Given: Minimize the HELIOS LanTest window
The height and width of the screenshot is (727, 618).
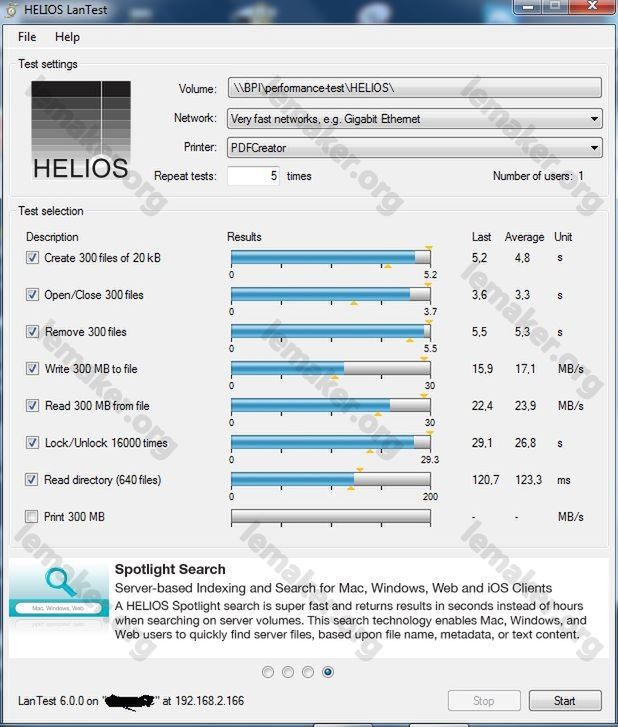Looking at the screenshot, I should click(x=527, y=6).
